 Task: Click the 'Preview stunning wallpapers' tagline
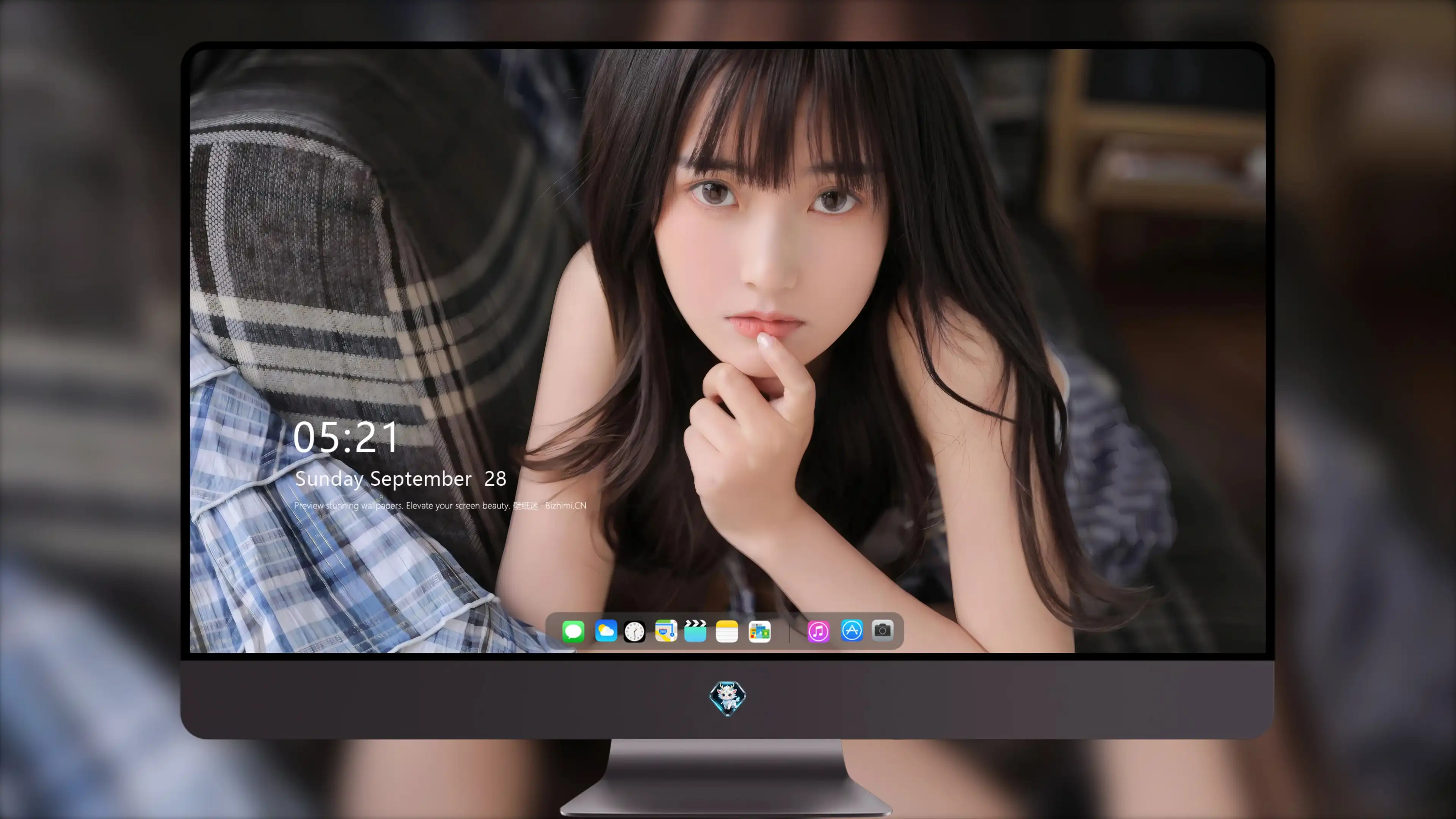(x=440, y=505)
